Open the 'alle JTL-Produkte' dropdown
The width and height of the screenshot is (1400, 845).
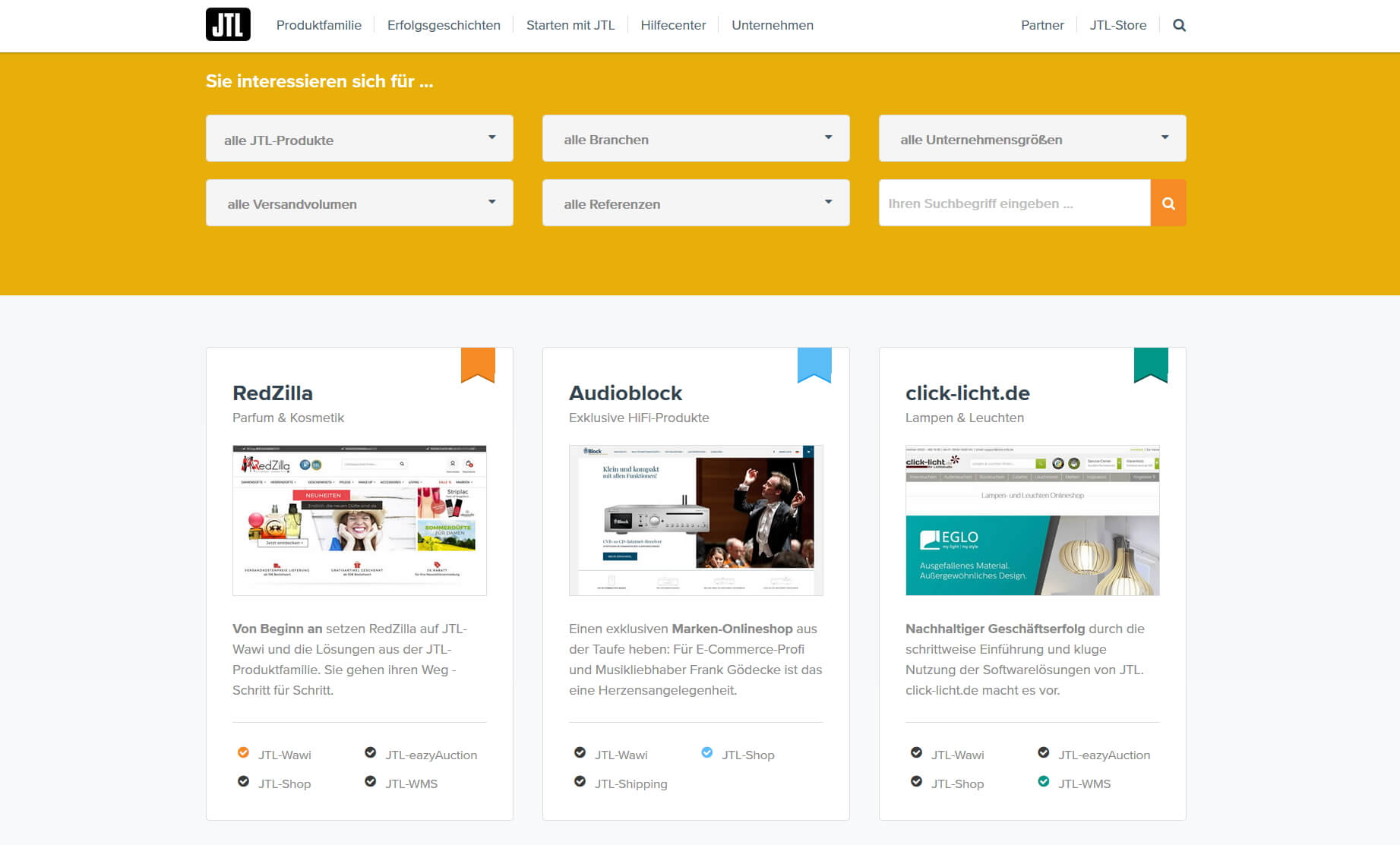359,138
